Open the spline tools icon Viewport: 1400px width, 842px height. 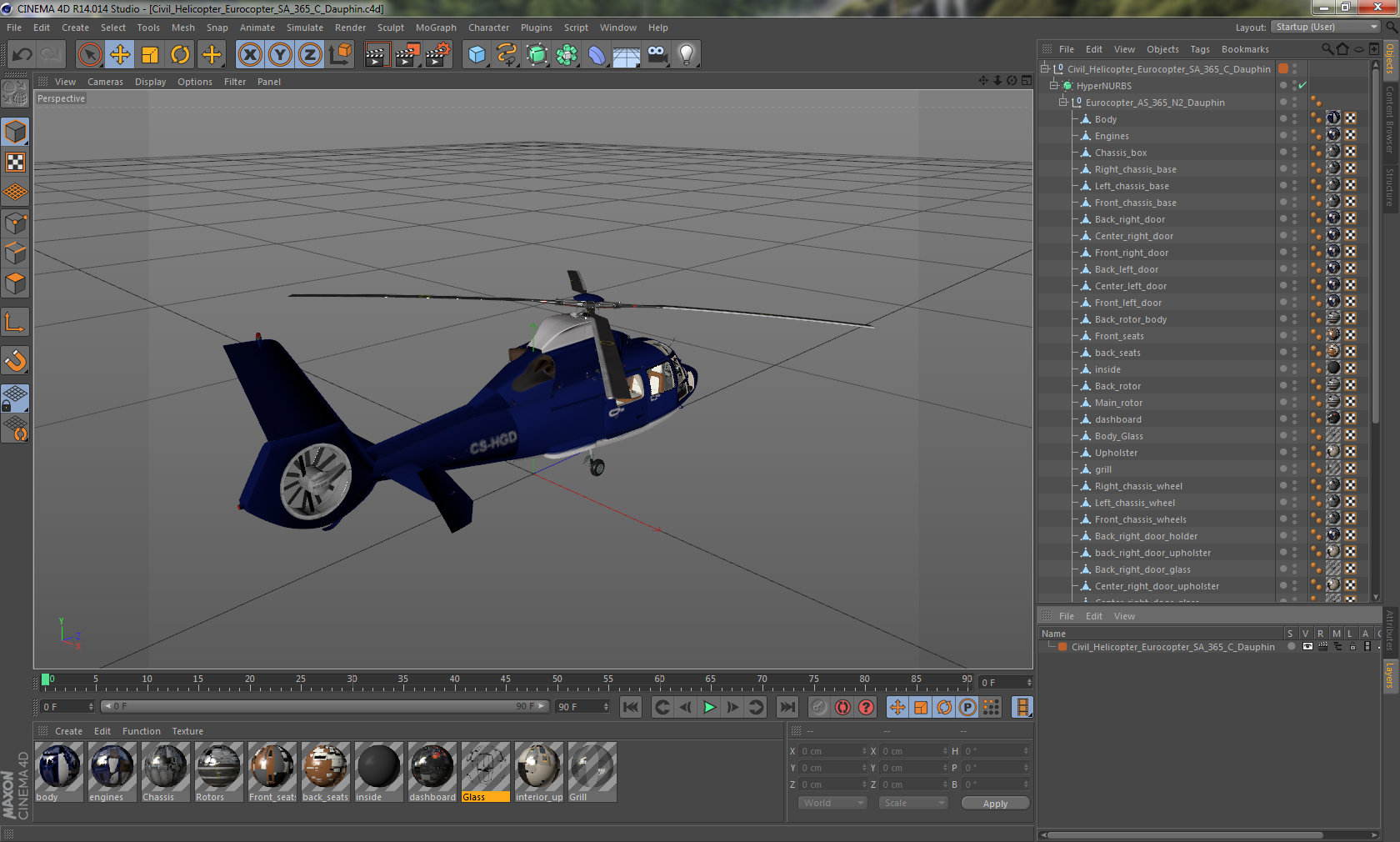pos(507,55)
